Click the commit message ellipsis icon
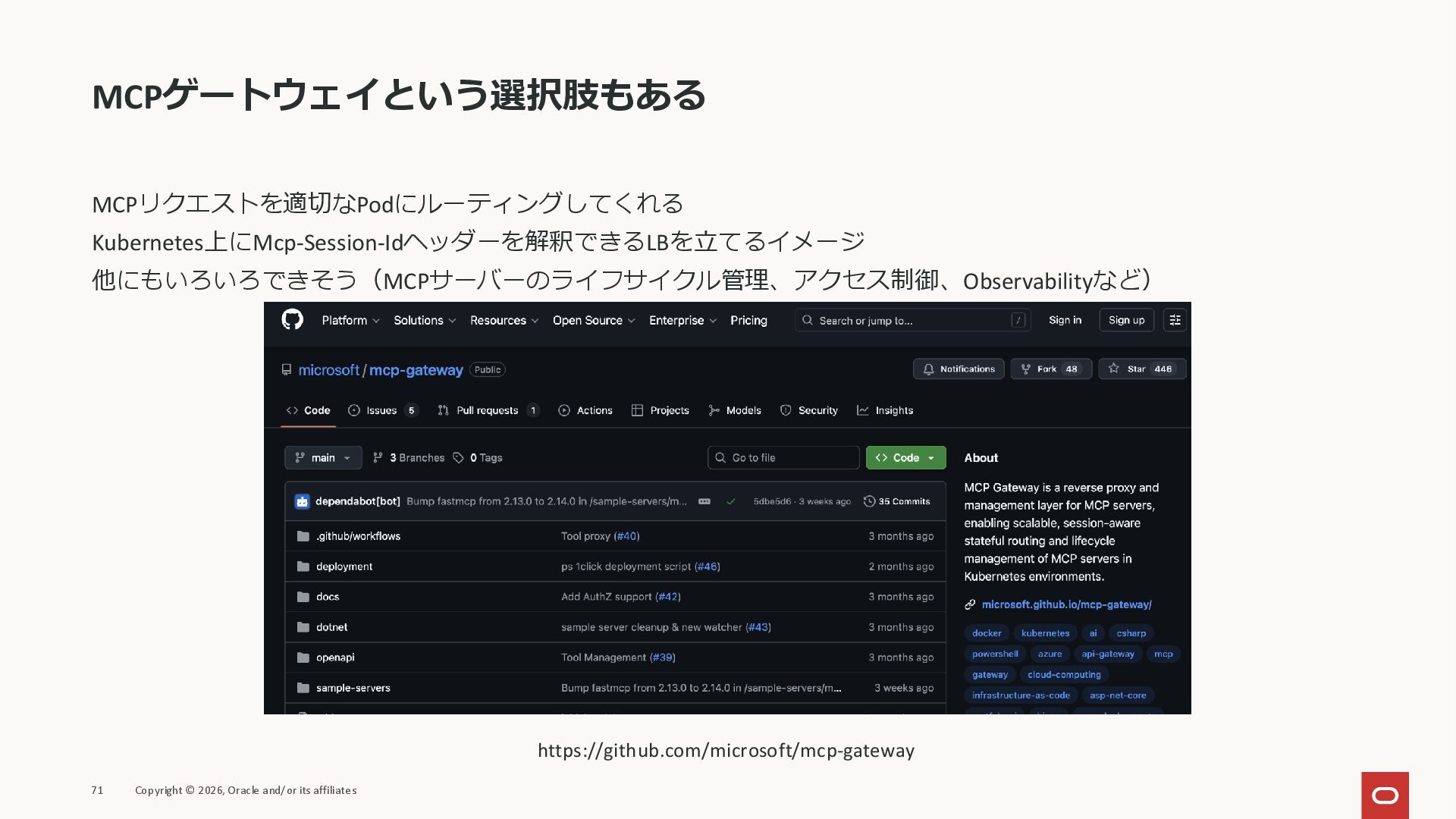 [704, 501]
